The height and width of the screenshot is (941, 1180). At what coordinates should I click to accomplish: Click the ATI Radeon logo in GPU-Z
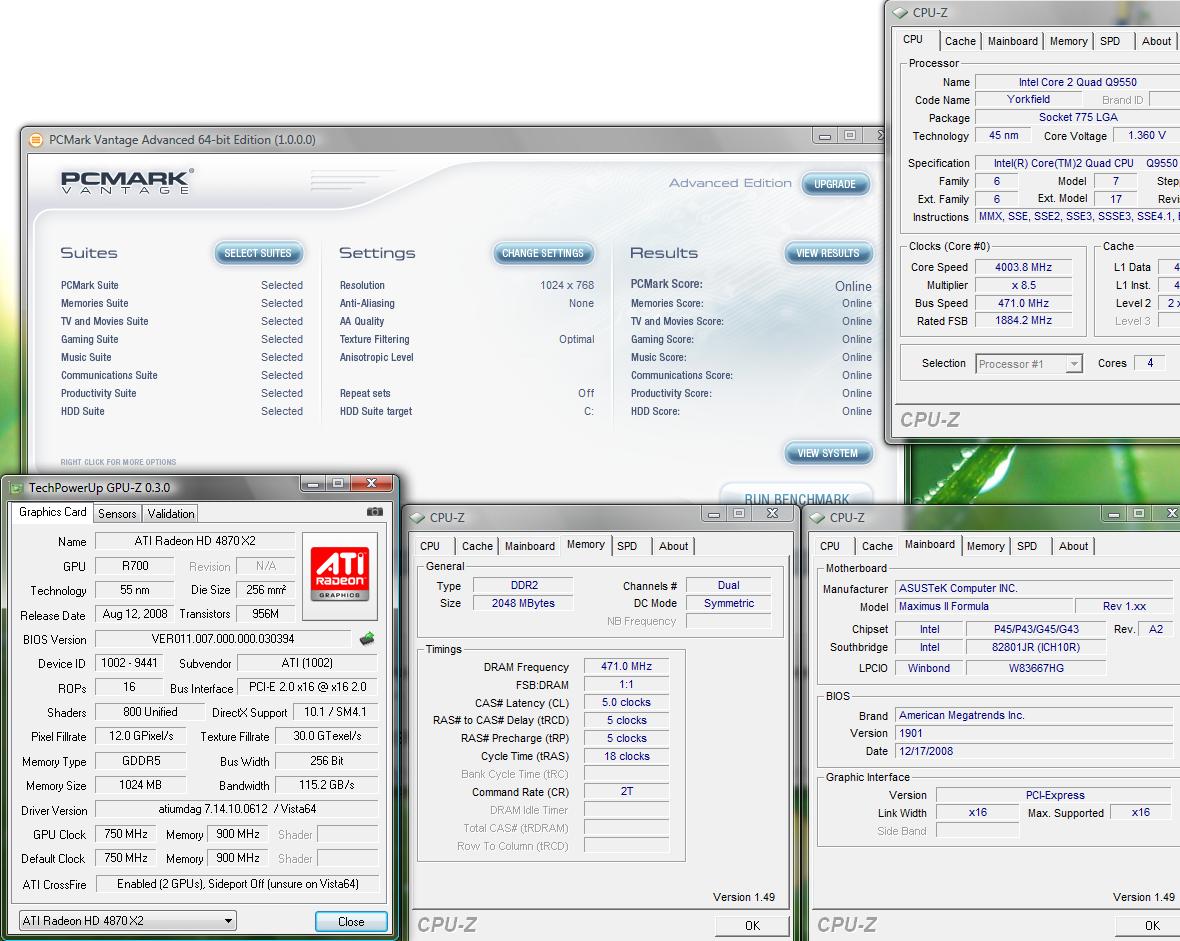339,575
